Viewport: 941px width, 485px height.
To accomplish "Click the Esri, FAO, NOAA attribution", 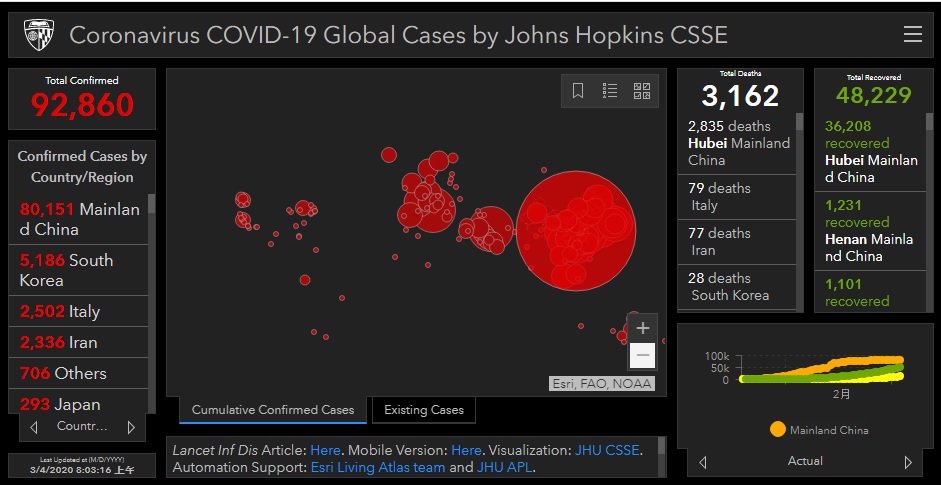I will (x=601, y=384).
